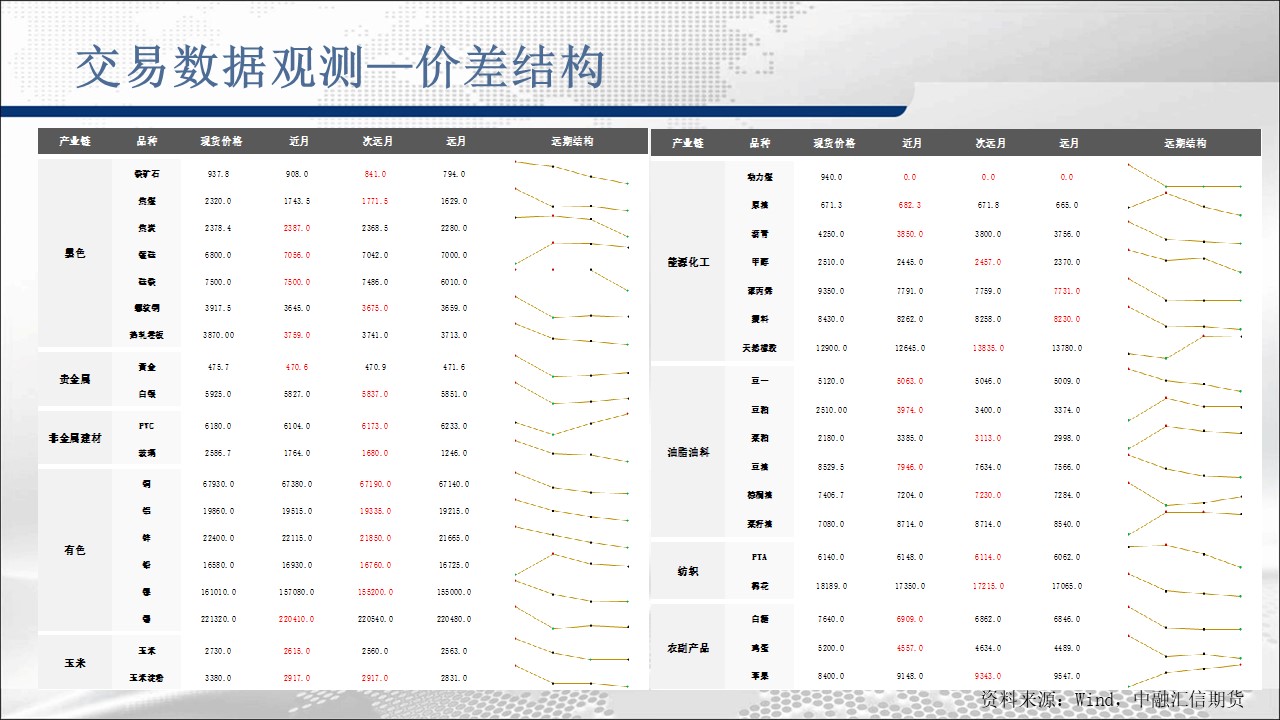Click the red value 7731.0
Viewport: 1280px width, 720px height.
(1067, 291)
